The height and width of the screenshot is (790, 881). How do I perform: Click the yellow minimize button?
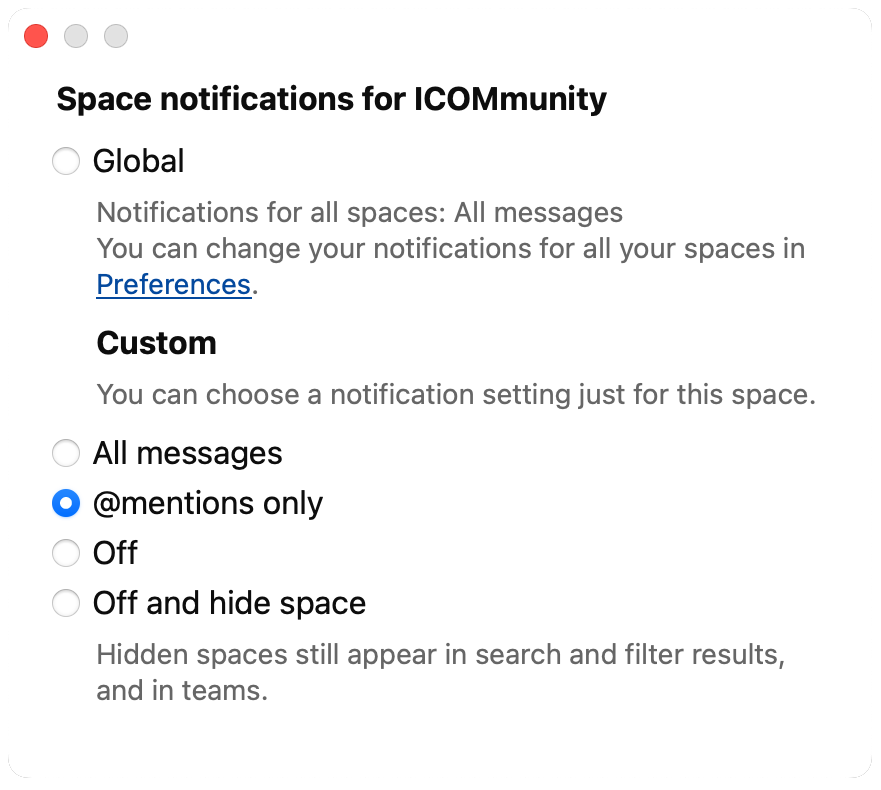click(x=75, y=35)
